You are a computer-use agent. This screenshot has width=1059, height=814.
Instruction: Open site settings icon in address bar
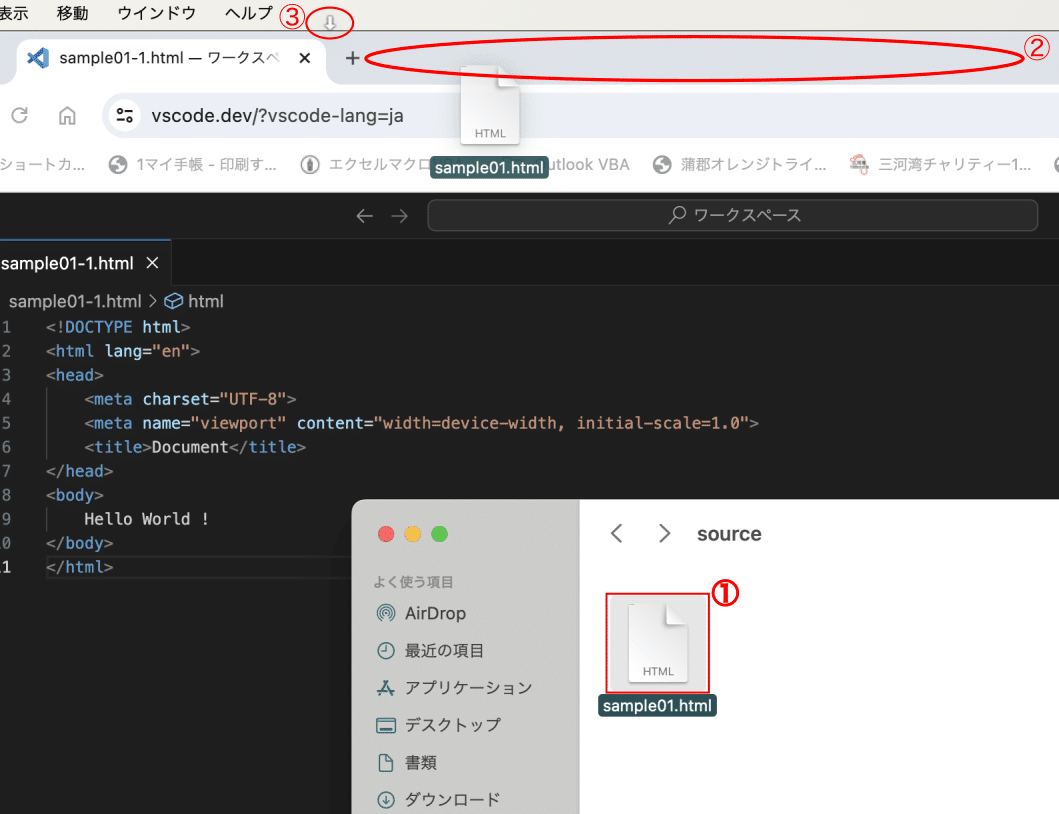pyautogui.click(x=125, y=116)
